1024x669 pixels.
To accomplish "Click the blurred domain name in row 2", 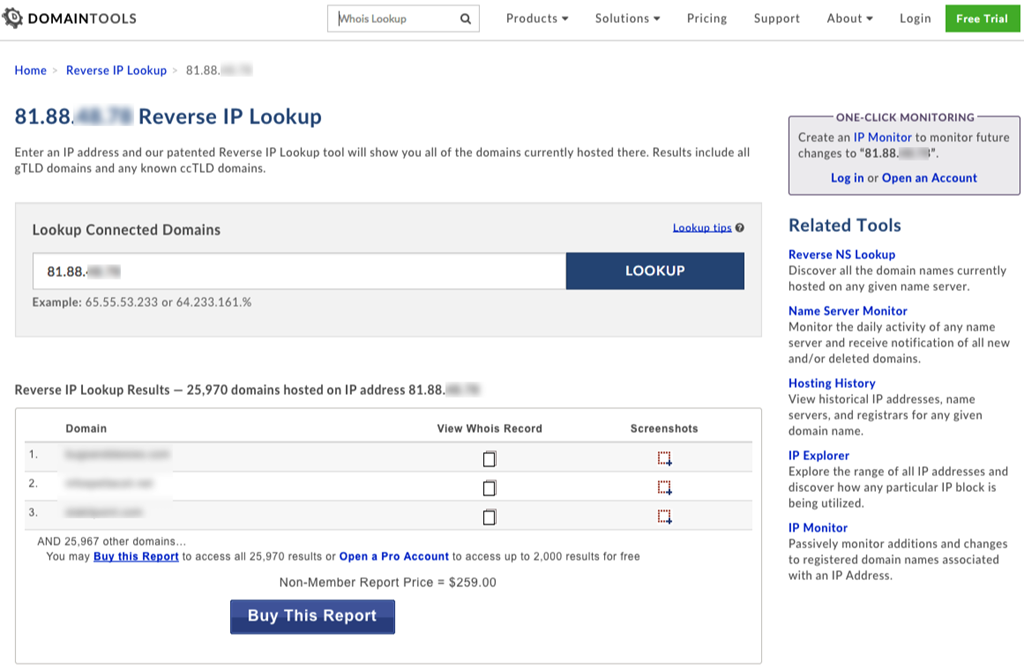I will (x=109, y=483).
